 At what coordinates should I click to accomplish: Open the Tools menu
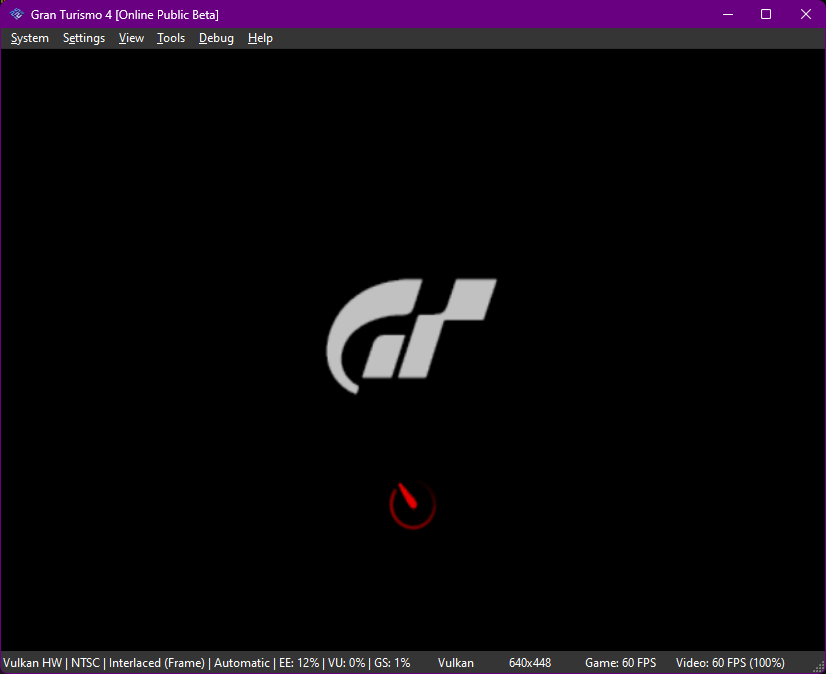coord(171,38)
